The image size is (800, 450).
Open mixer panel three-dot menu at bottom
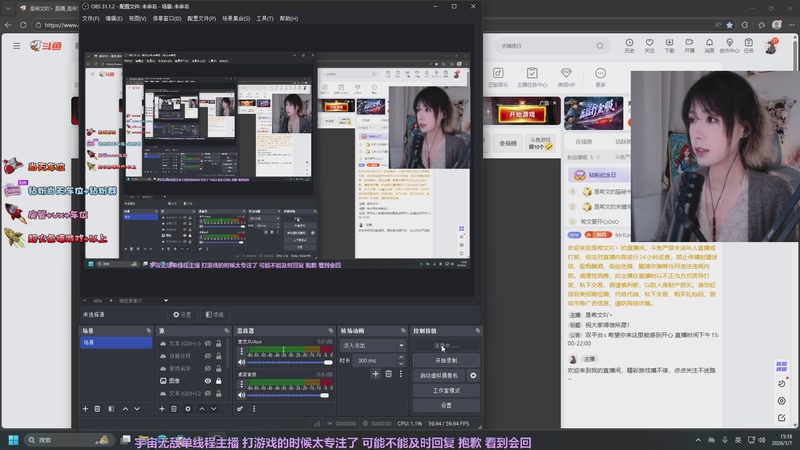(254, 409)
